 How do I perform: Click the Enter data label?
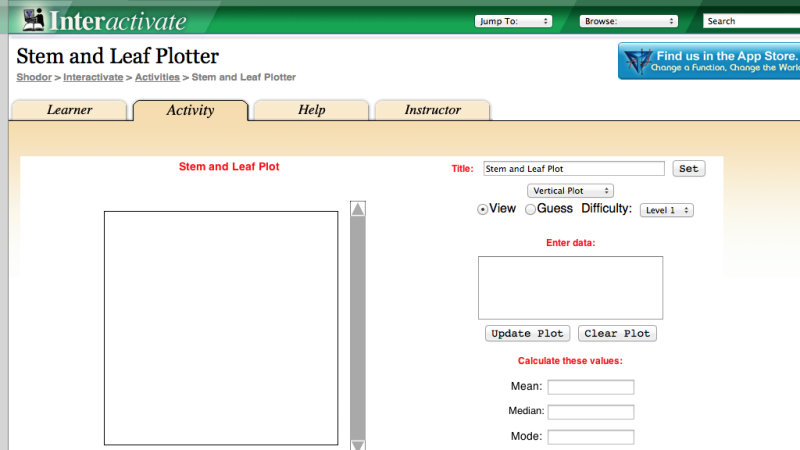tap(570, 243)
